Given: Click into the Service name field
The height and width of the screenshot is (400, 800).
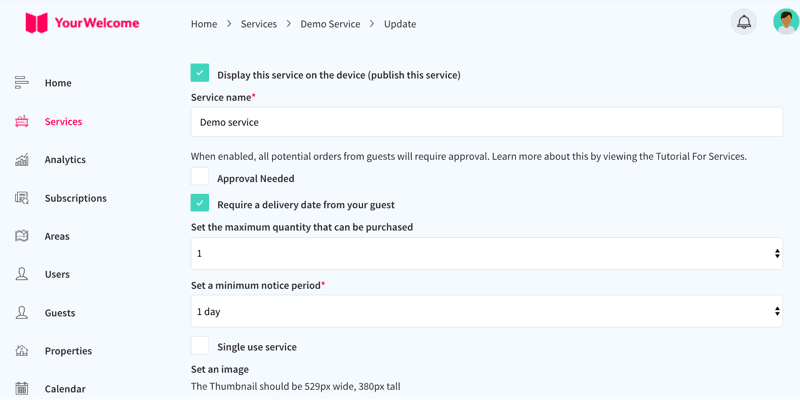Looking at the screenshot, I should (487, 122).
